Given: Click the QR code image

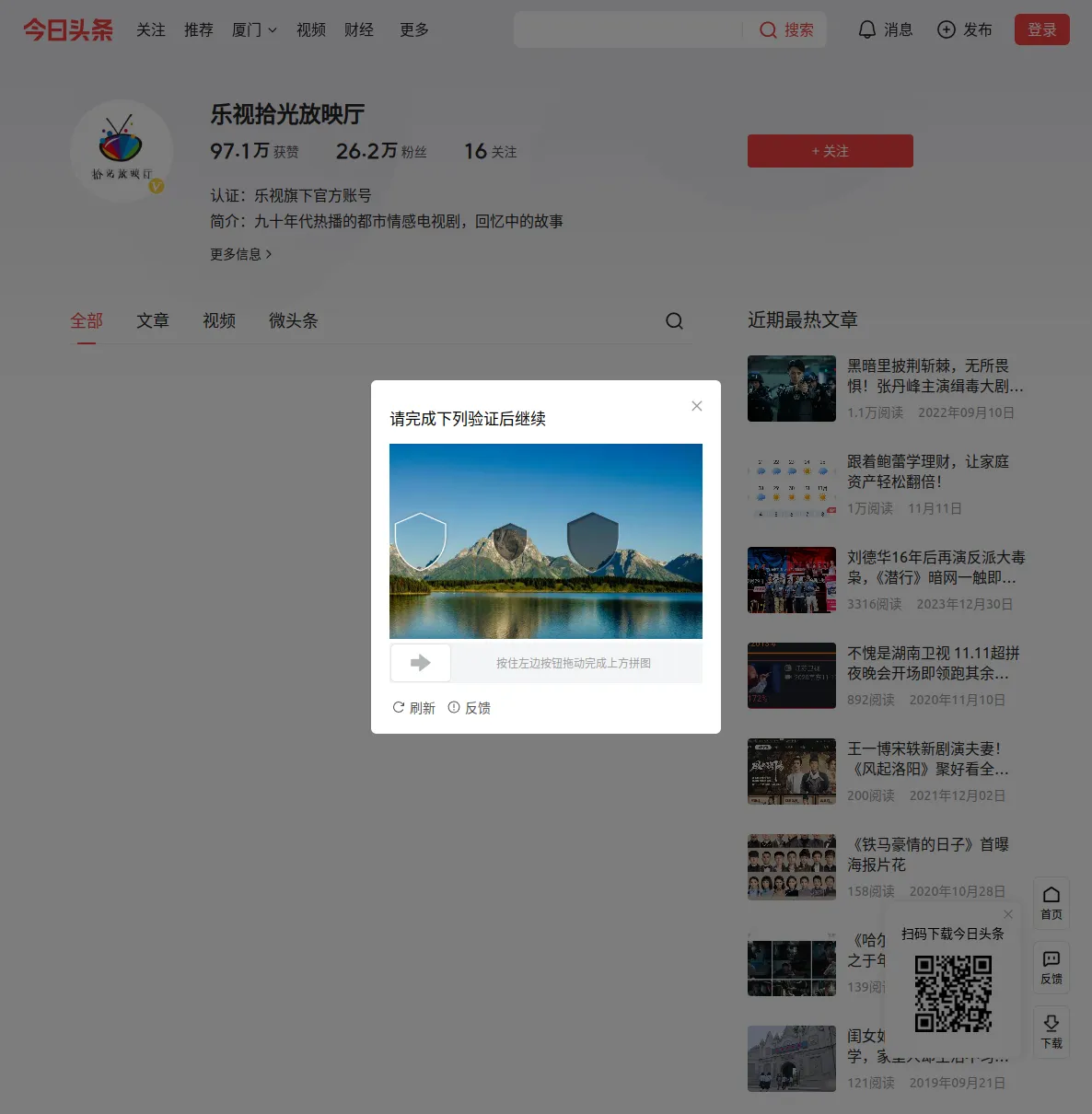Looking at the screenshot, I should pyautogui.click(x=953, y=993).
